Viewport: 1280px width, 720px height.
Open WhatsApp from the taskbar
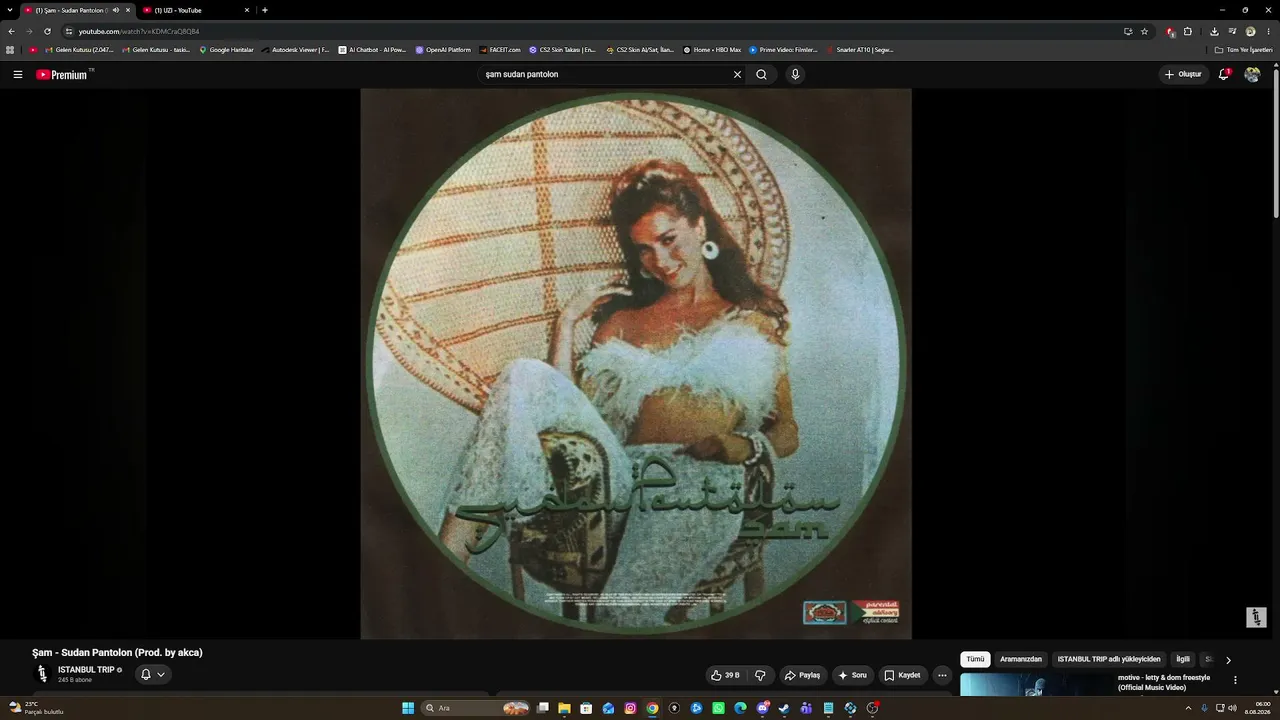coord(718,708)
